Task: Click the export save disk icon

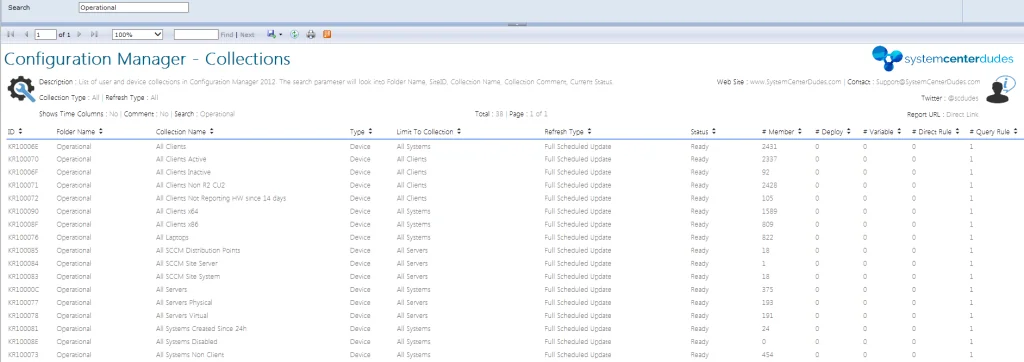Action: [271, 34]
